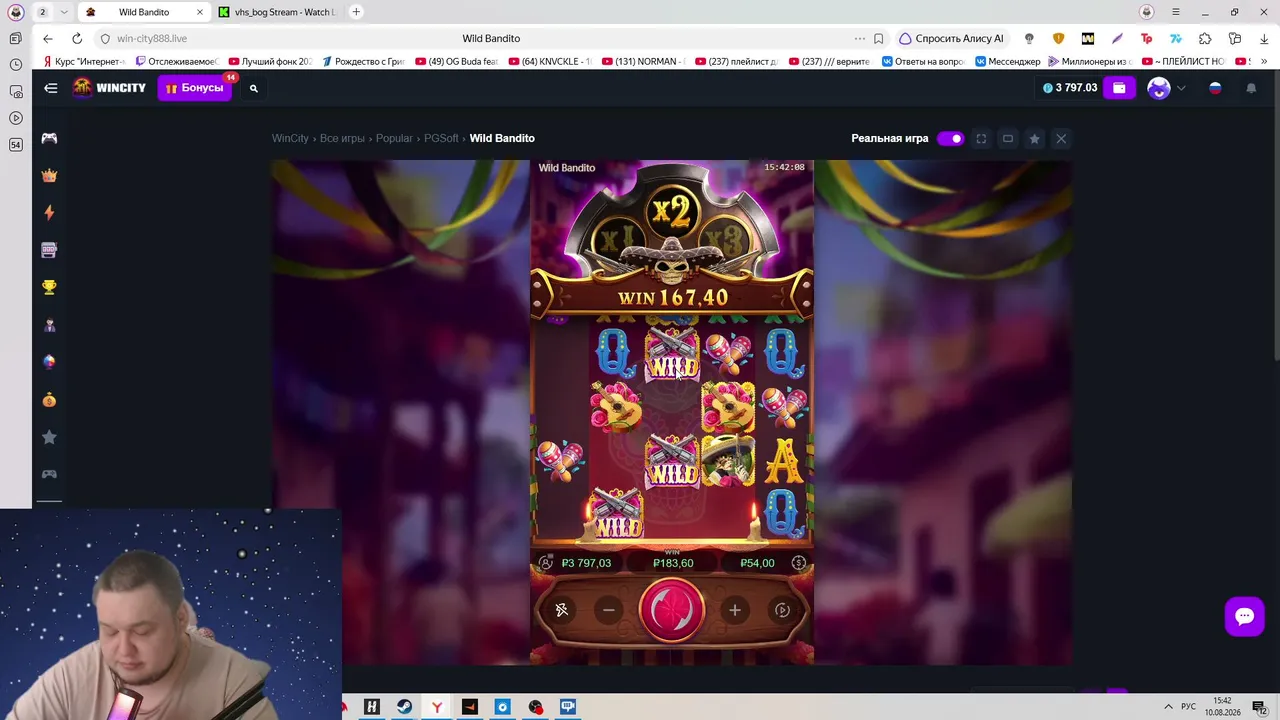
Task: Open slot machine sidebar category
Action: pyautogui.click(x=49, y=250)
